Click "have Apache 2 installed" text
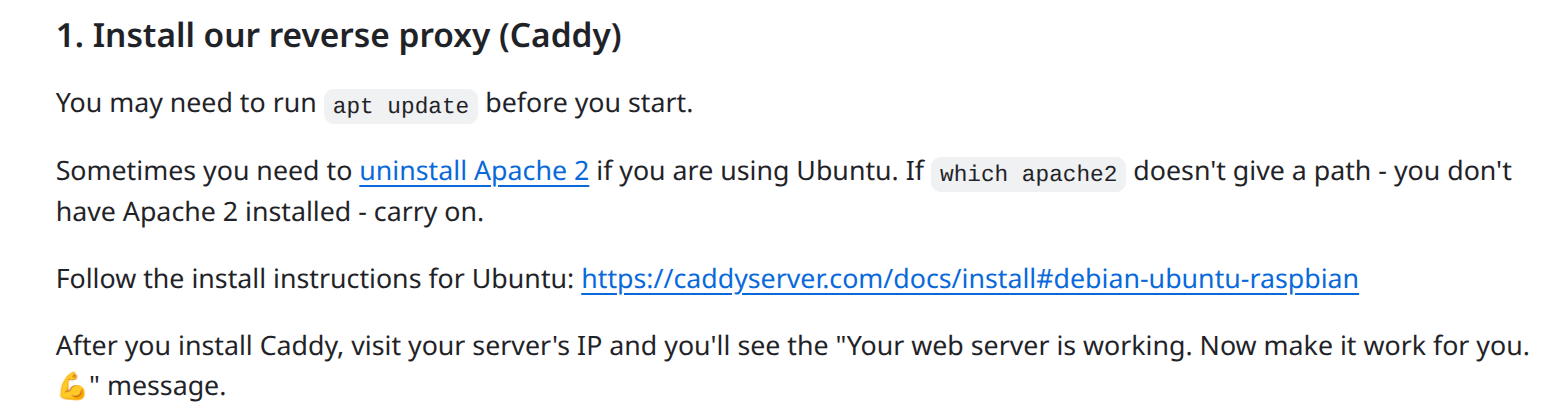 coord(184,213)
